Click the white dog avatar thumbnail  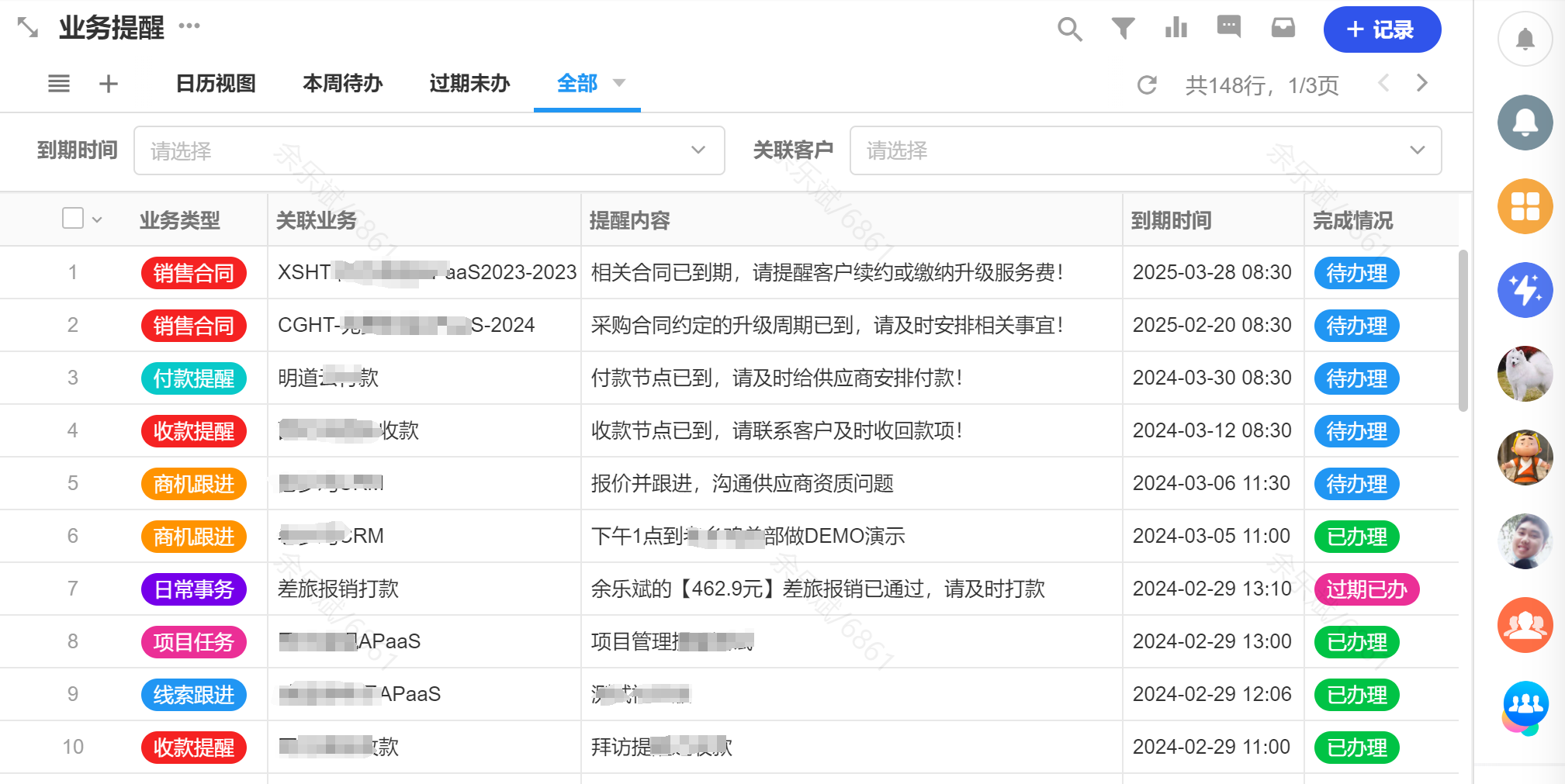[x=1525, y=374]
